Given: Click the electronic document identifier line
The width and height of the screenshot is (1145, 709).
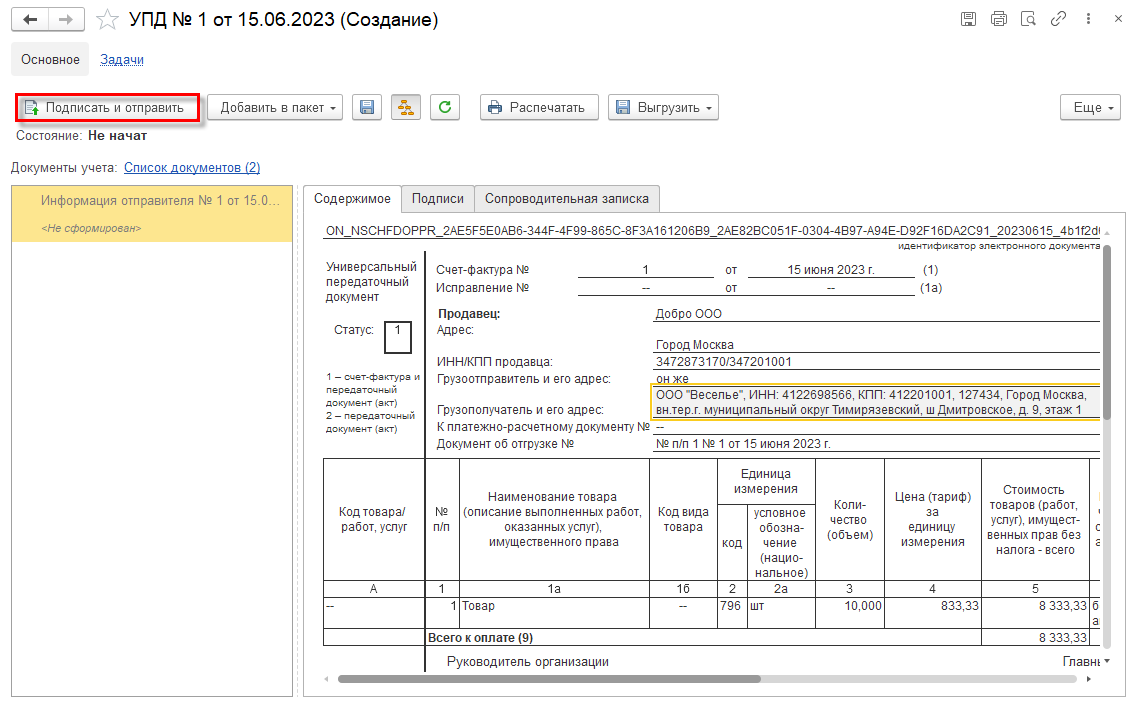Looking at the screenshot, I should point(712,231).
